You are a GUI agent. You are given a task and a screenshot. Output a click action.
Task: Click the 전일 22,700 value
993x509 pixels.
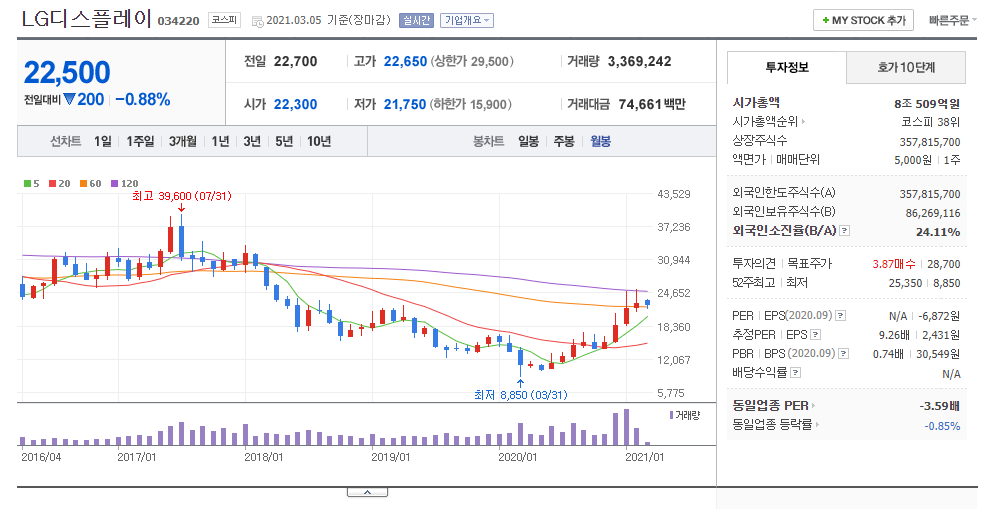[296, 61]
